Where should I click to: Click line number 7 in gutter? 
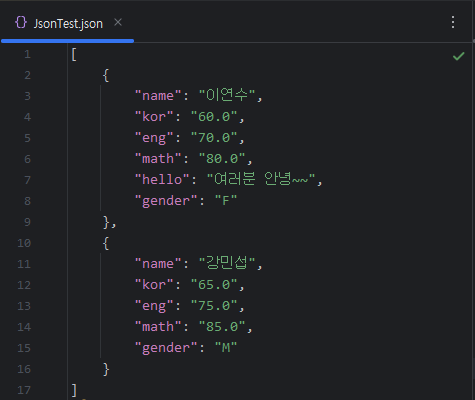(27, 180)
